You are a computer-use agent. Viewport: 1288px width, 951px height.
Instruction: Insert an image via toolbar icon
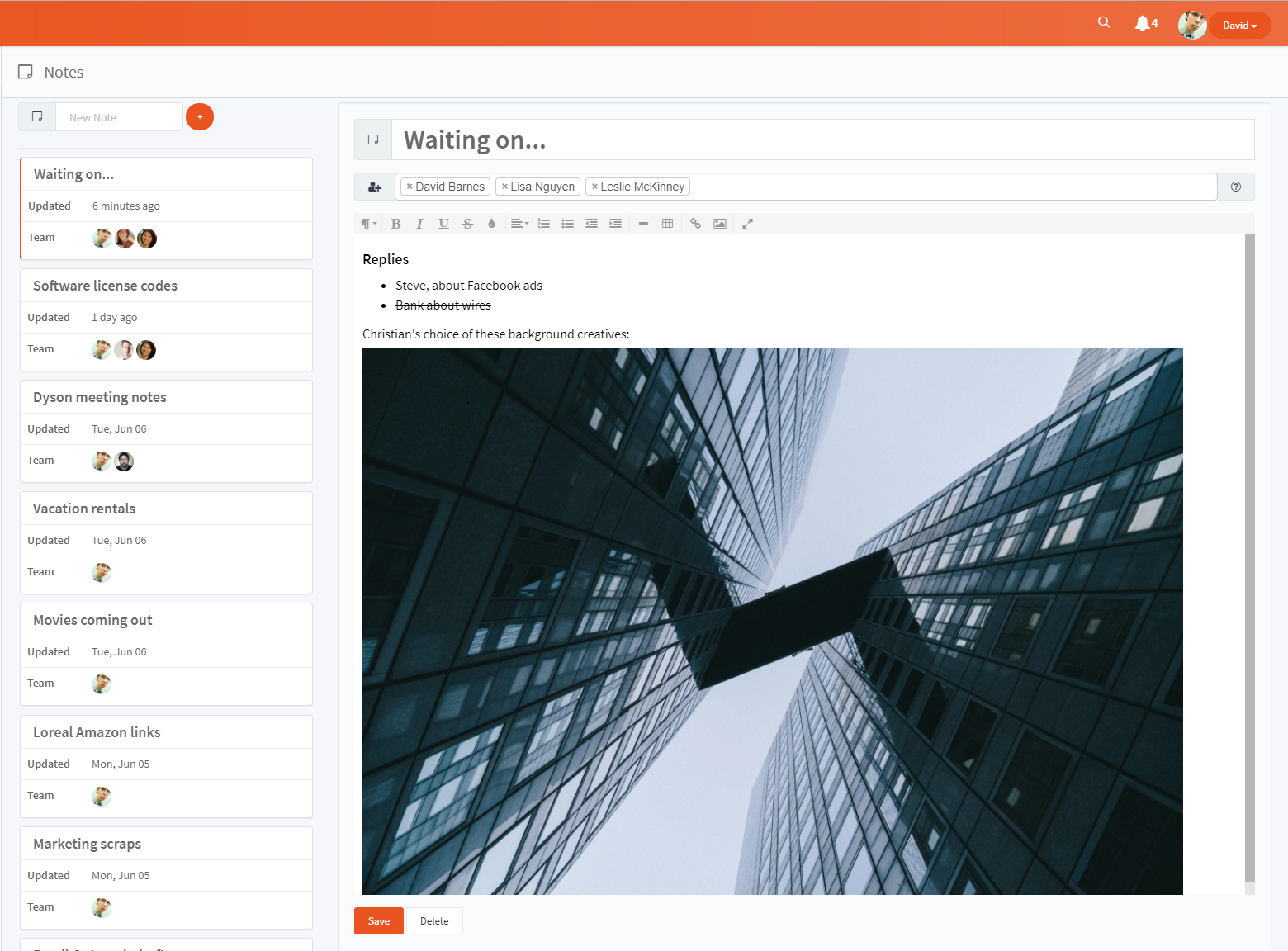[720, 224]
